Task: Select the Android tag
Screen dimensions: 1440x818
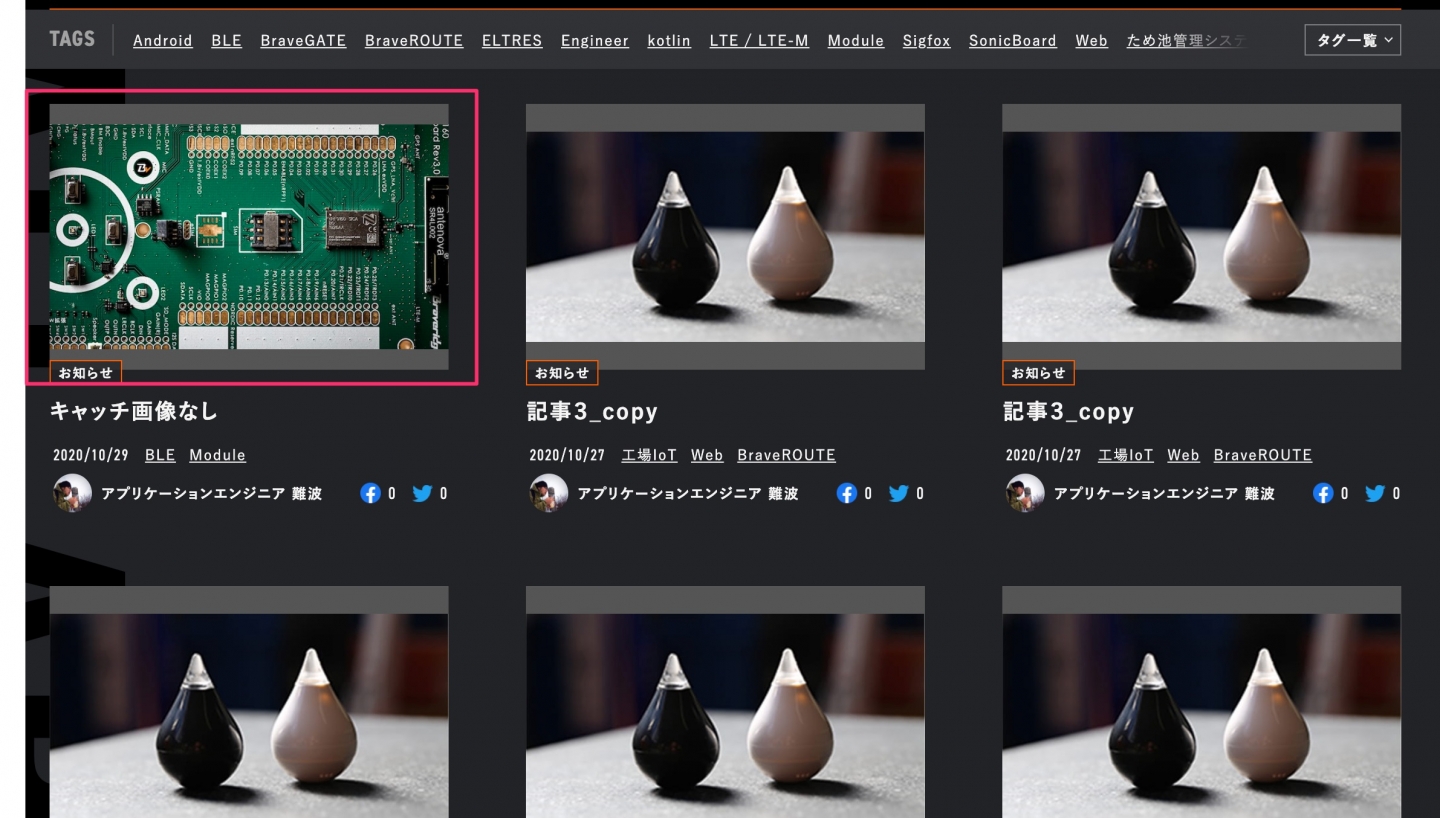Action: point(162,41)
